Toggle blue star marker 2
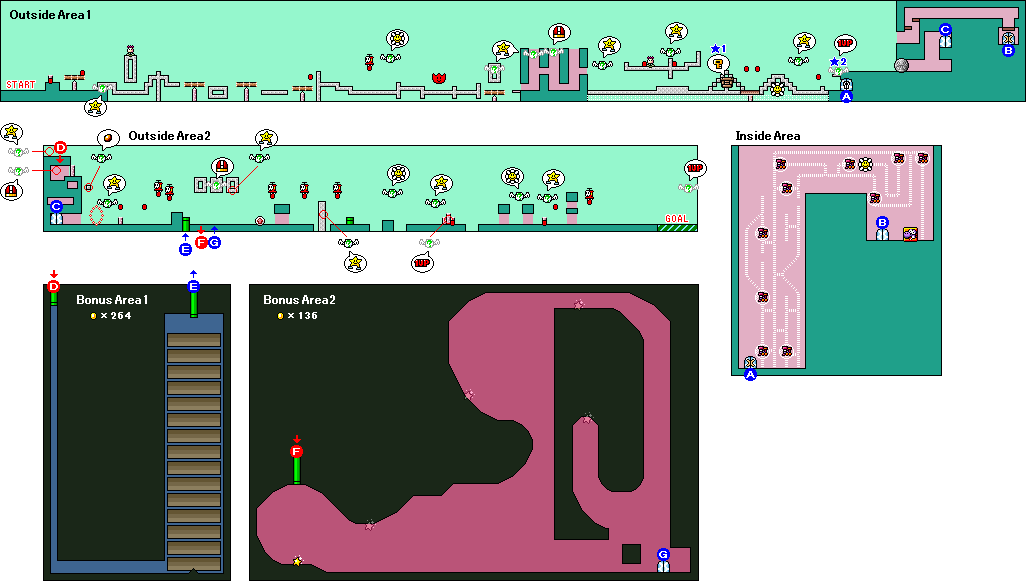This screenshot has height=581, width=1026. [839, 63]
